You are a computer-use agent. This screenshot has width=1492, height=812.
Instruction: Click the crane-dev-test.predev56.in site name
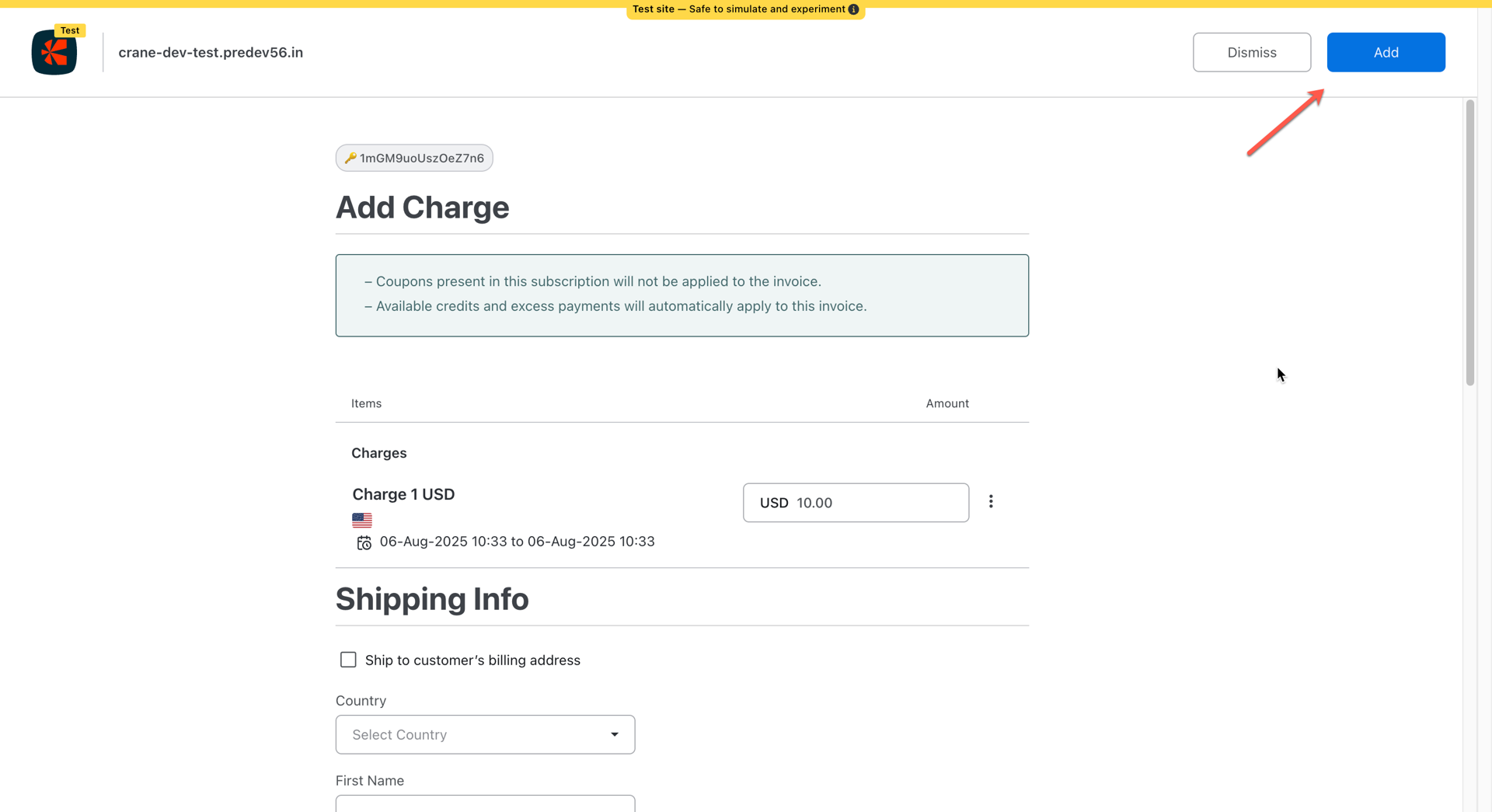click(x=211, y=52)
